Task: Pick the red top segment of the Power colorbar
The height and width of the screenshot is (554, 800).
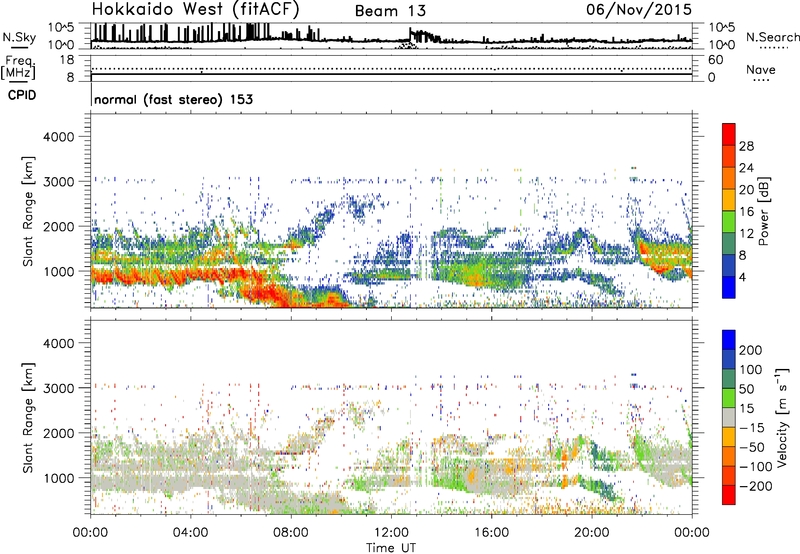Action: click(x=729, y=134)
